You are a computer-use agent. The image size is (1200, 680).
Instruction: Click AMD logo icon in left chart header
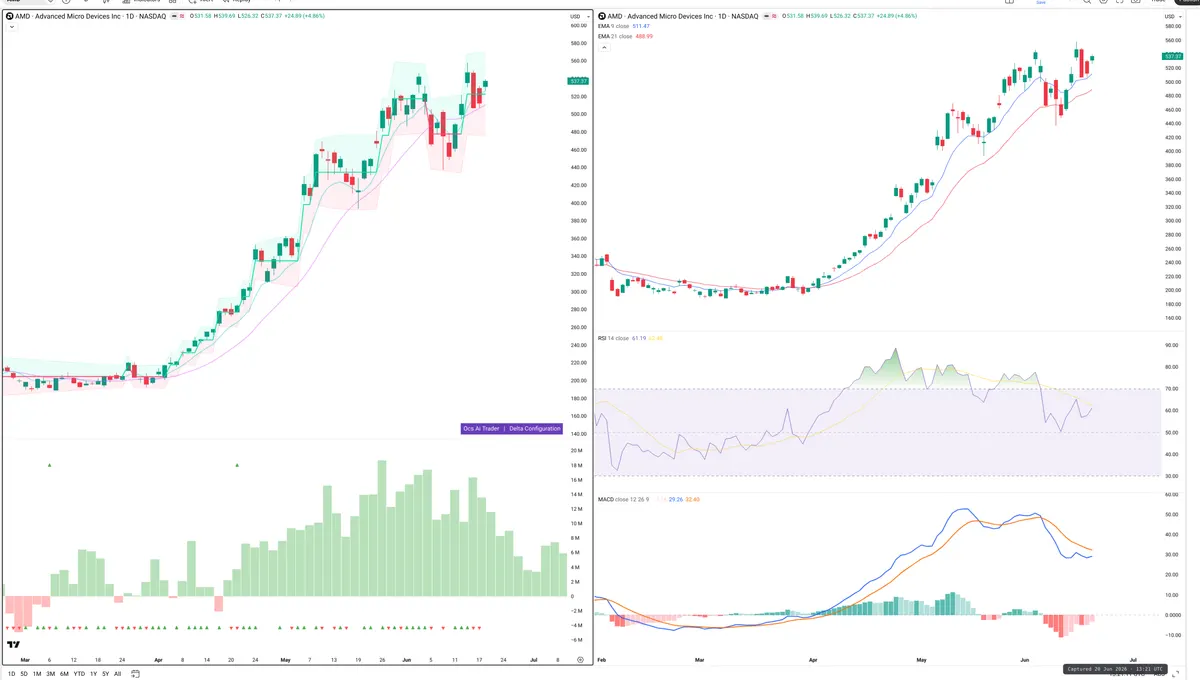(x=11, y=17)
